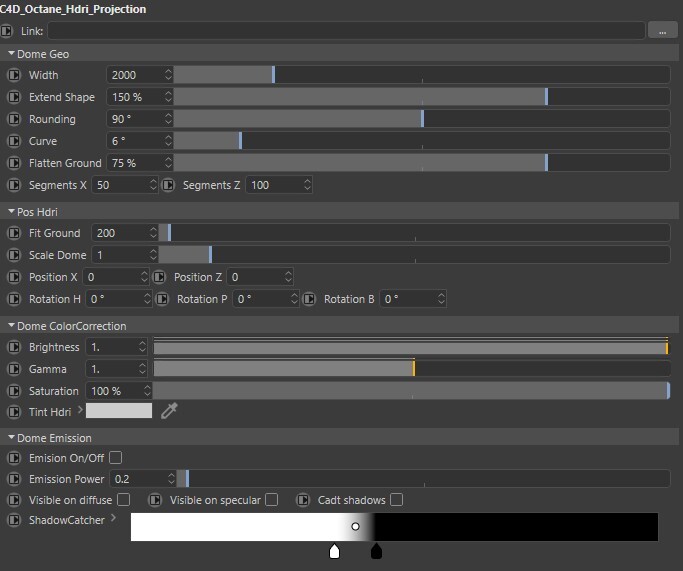Click the empty Link field
This screenshot has width=683, height=571.
(x=346, y=30)
